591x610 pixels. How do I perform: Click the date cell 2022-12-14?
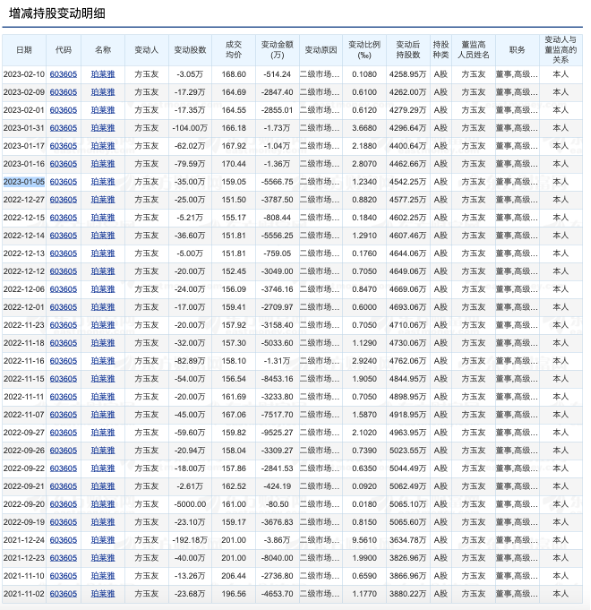pyautogui.click(x=24, y=235)
